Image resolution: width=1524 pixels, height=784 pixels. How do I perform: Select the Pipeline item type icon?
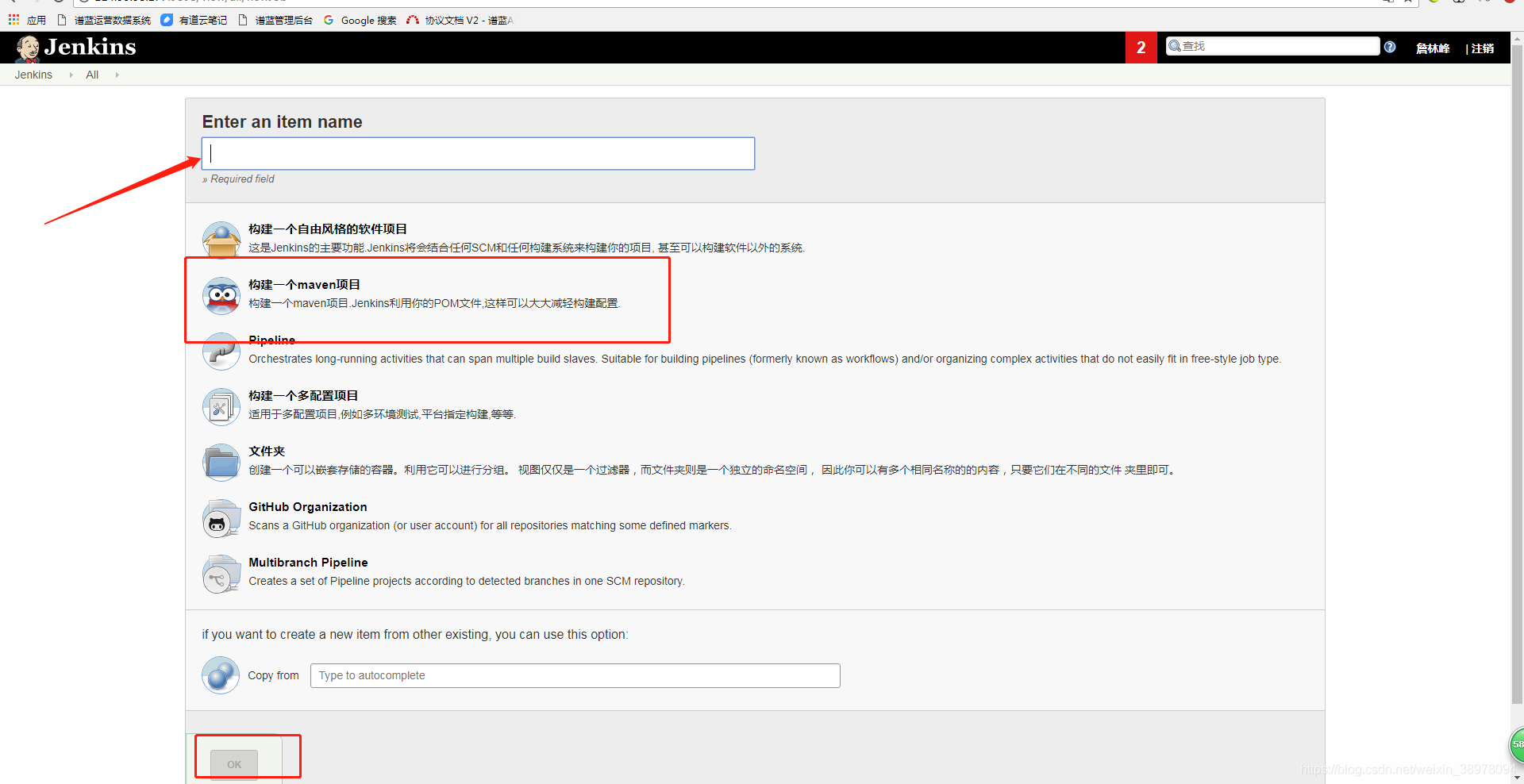point(221,351)
